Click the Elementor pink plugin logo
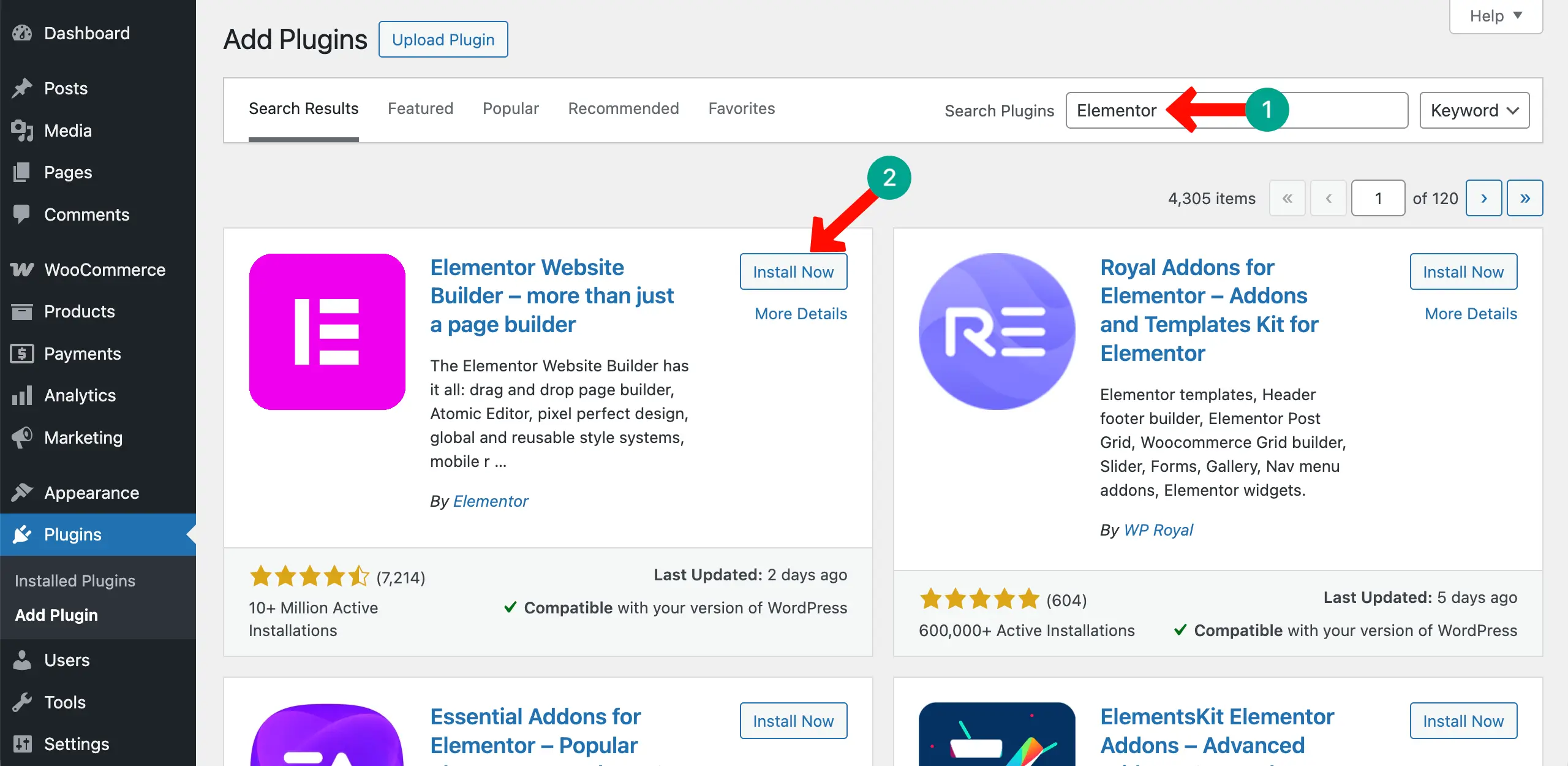The width and height of the screenshot is (1568, 766). click(x=327, y=332)
